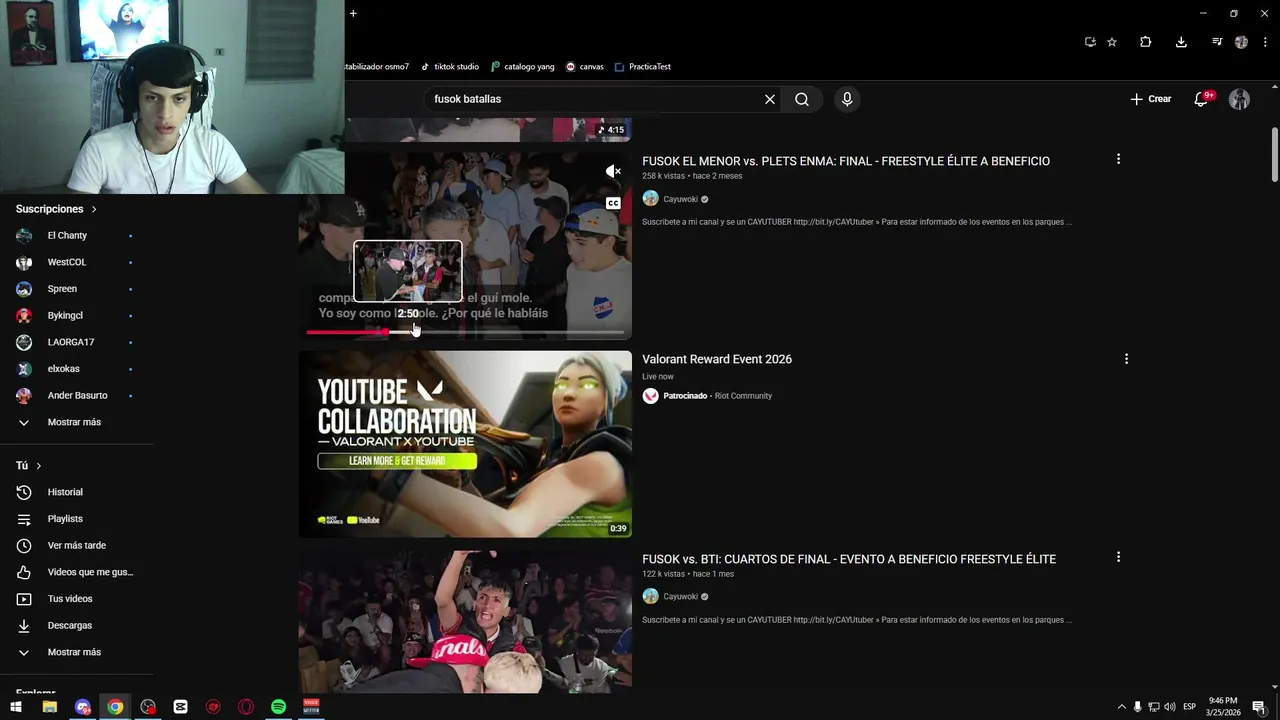Open the canvas bookmark
Screen dimensions: 1280x720
coord(584,66)
